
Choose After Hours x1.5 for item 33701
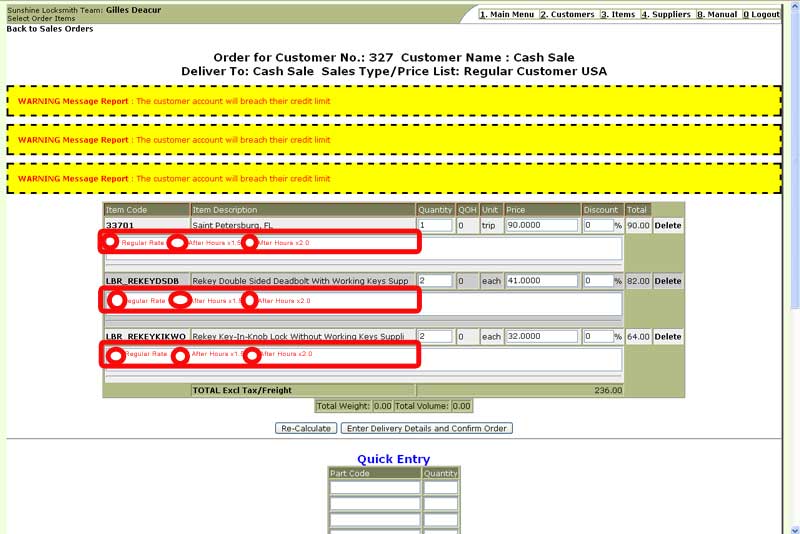177,242
